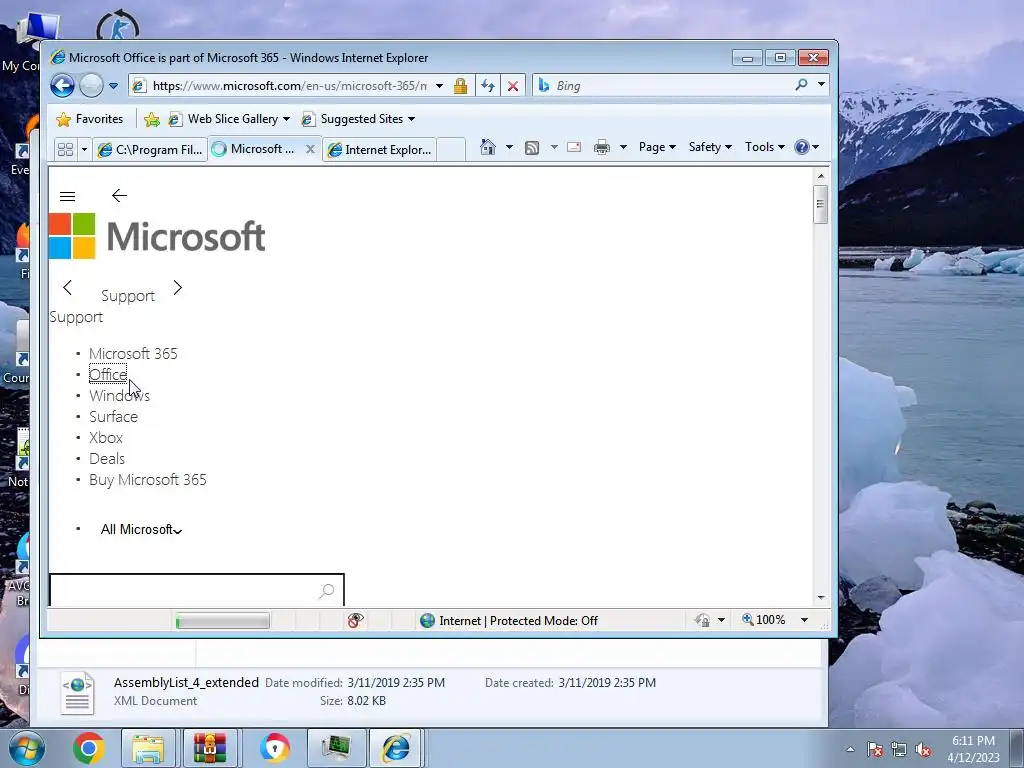The height and width of the screenshot is (768, 1024).
Task: Click the hamburger menu icon on page
Action: coord(67,196)
